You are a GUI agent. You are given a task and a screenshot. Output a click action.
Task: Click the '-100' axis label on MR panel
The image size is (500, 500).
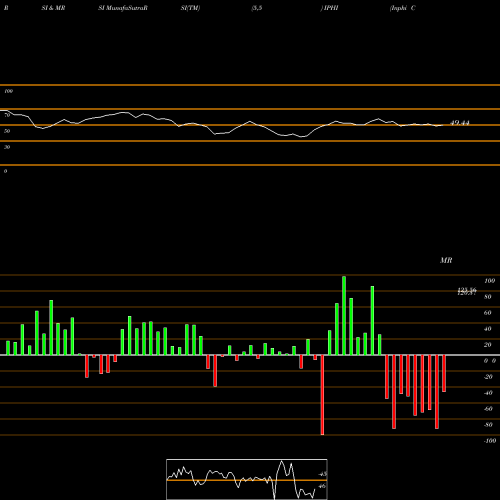(490, 441)
